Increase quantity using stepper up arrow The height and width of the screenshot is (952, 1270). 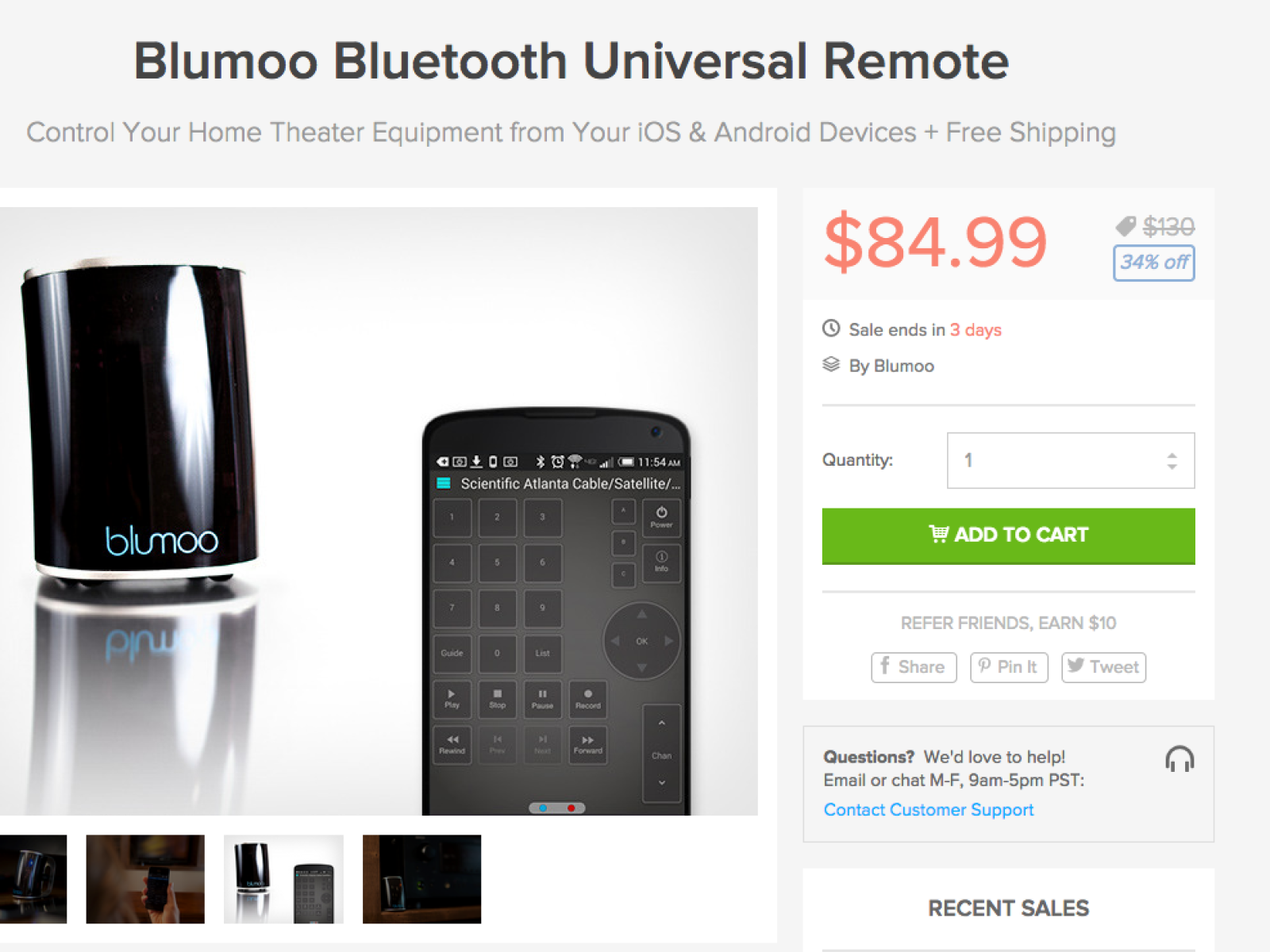[x=1172, y=455]
